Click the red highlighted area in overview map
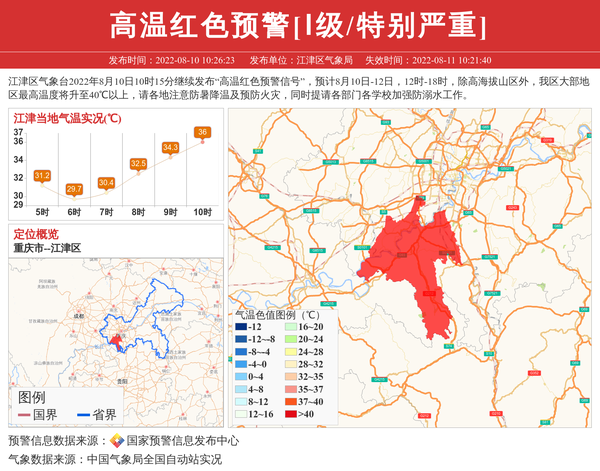The image size is (600, 471). click(x=116, y=341)
